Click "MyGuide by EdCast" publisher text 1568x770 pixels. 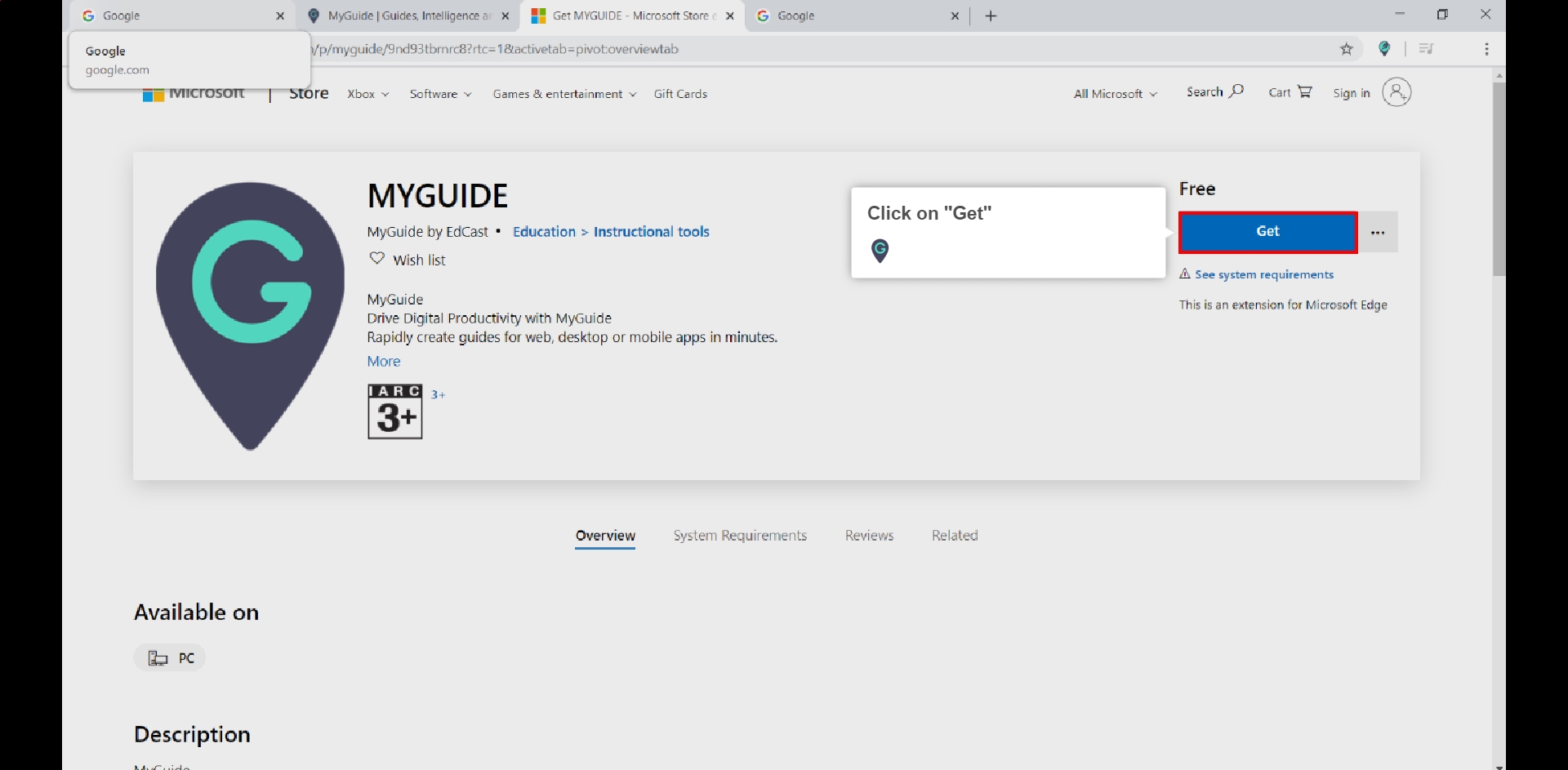[x=427, y=232]
